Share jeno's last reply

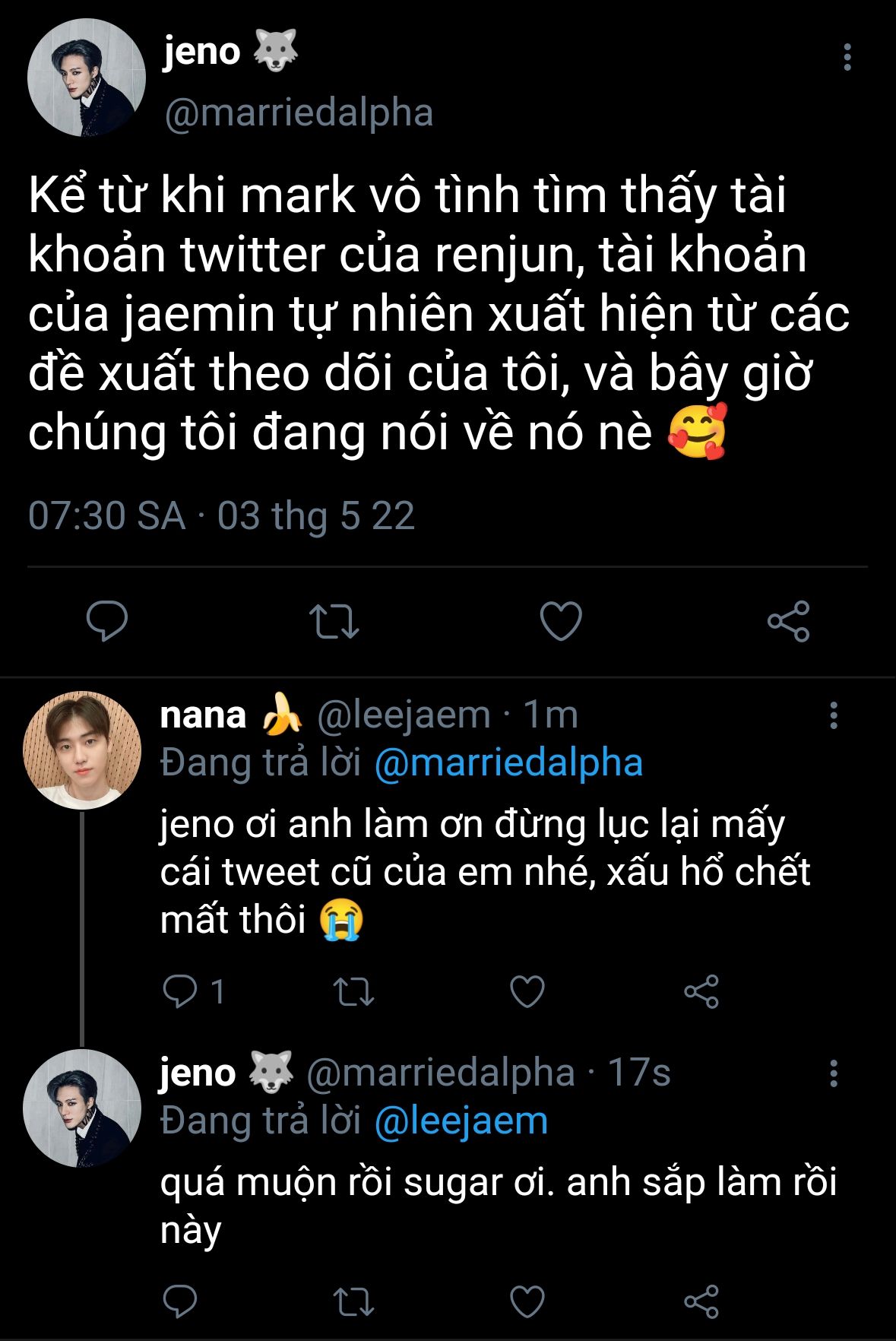pyautogui.click(x=701, y=1301)
